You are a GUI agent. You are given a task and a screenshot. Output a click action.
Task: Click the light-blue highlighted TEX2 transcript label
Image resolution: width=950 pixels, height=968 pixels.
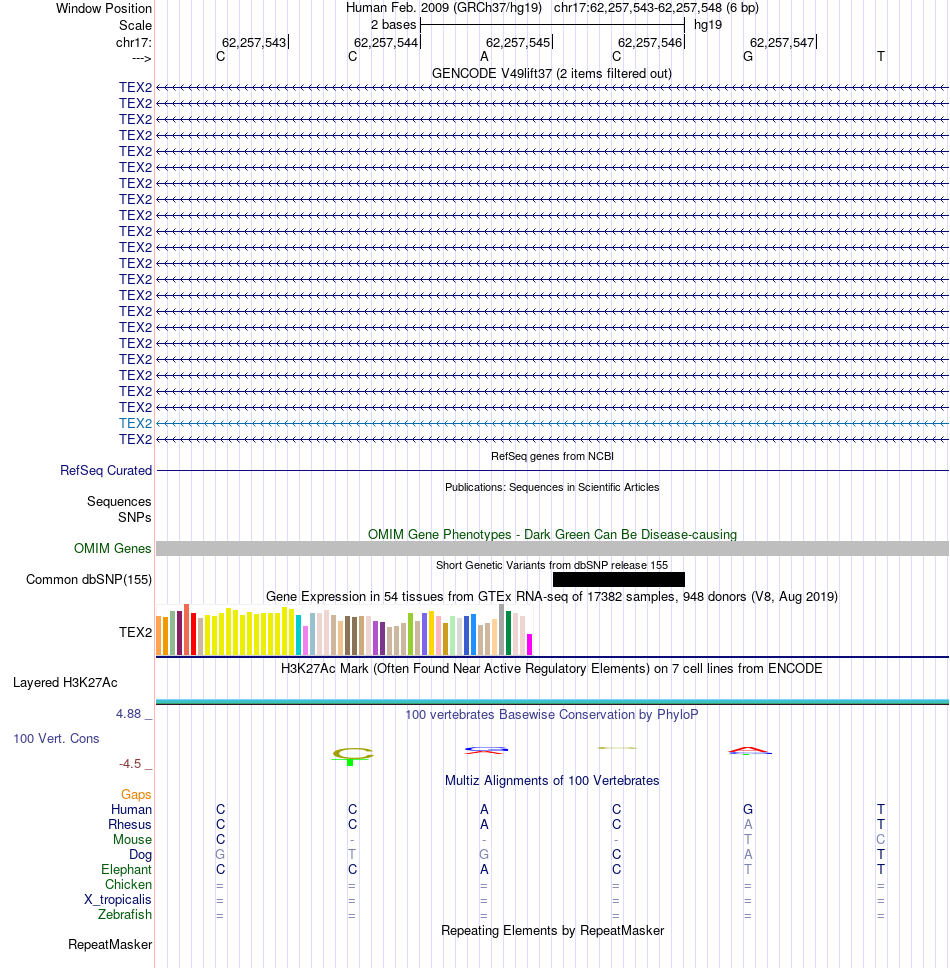pos(135,424)
